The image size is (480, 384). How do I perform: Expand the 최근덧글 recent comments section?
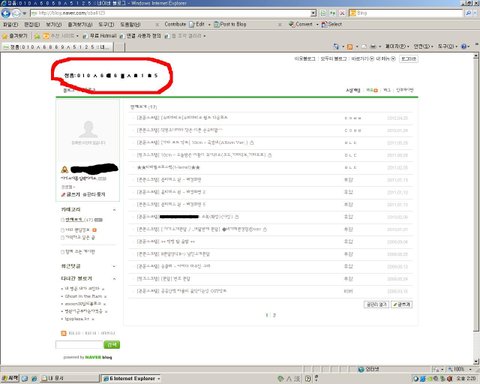[x=114, y=266]
